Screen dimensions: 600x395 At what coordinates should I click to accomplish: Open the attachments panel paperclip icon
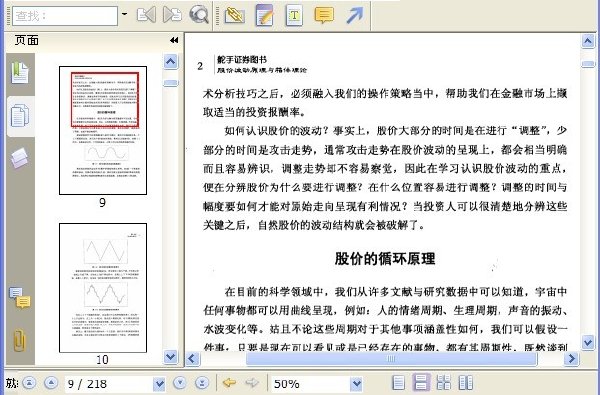point(19,340)
